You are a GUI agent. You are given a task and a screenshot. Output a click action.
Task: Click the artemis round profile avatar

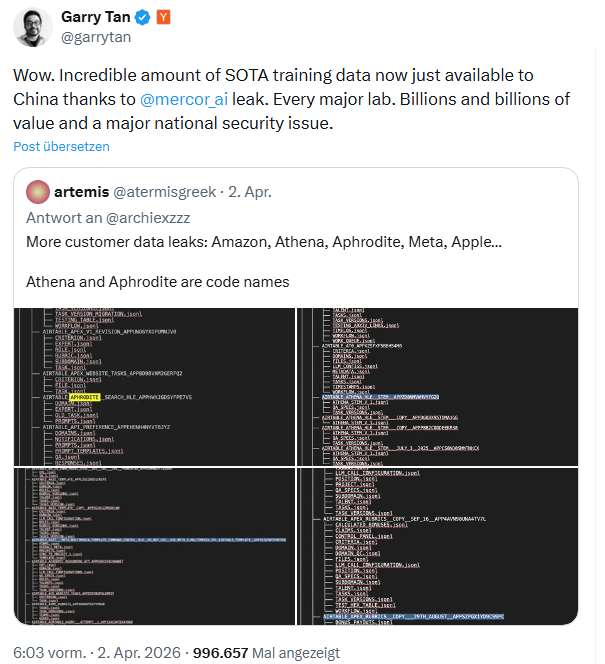point(39,191)
